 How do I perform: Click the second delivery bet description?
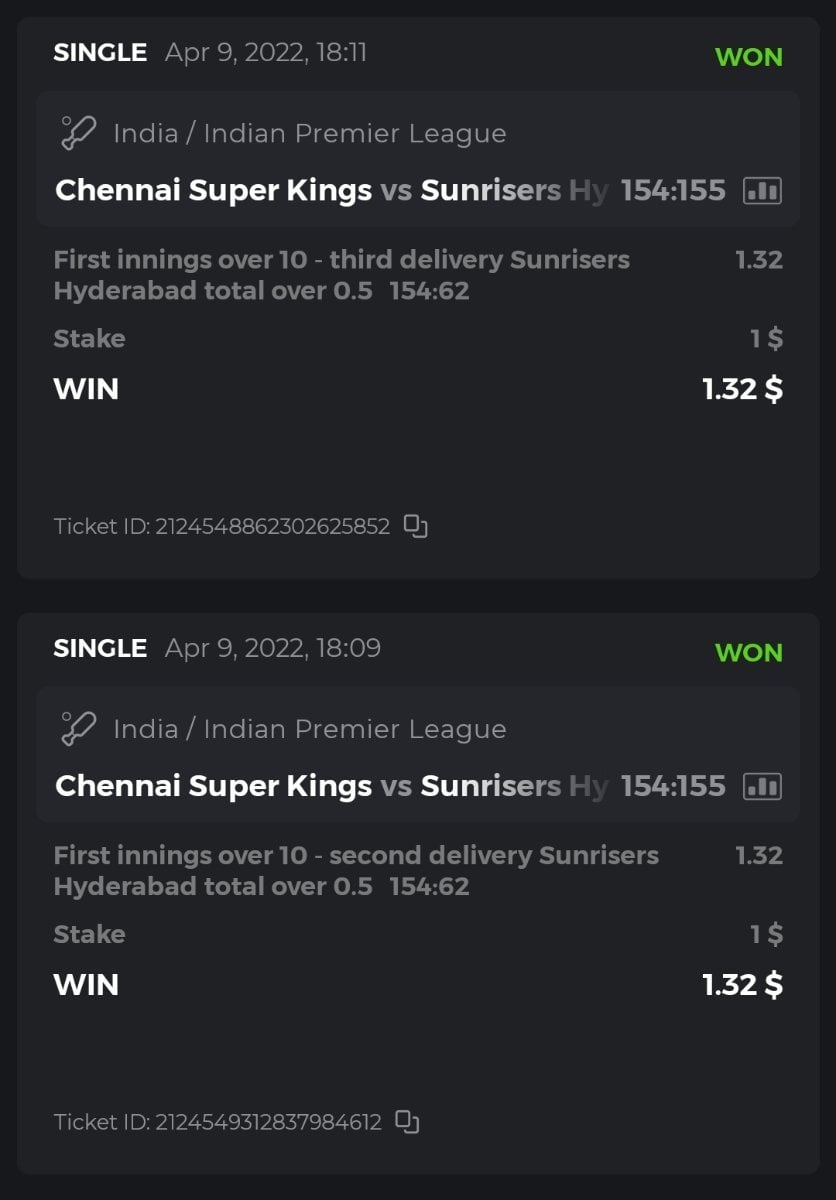coord(355,871)
